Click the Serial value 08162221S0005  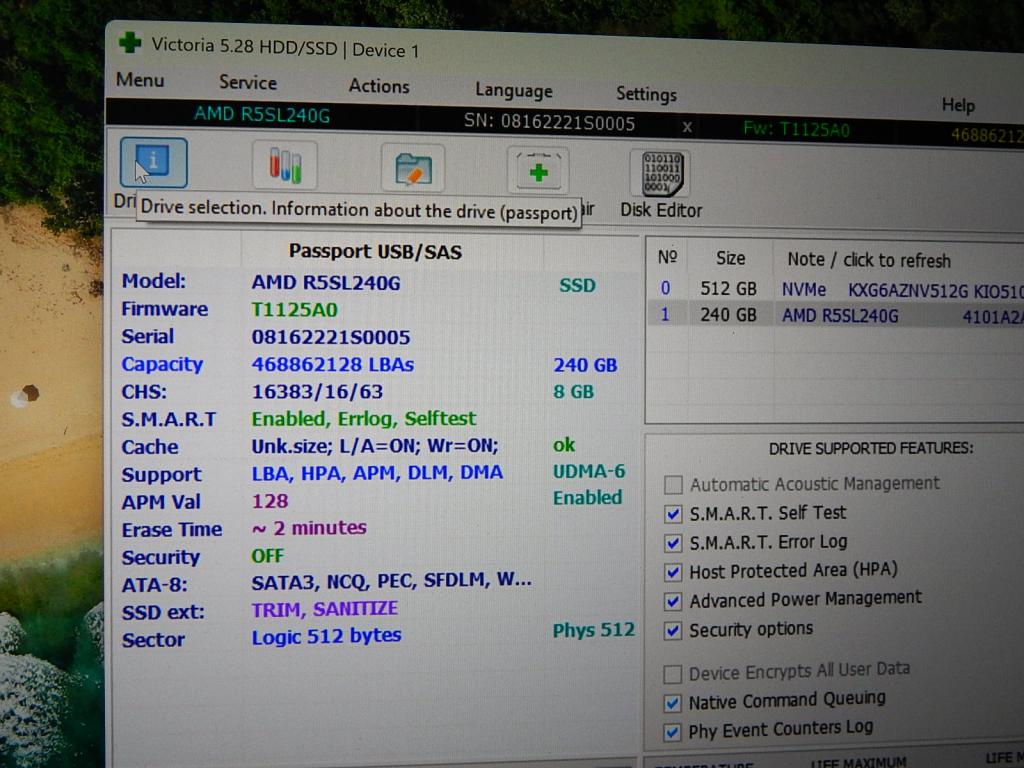(x=331, y=337)
